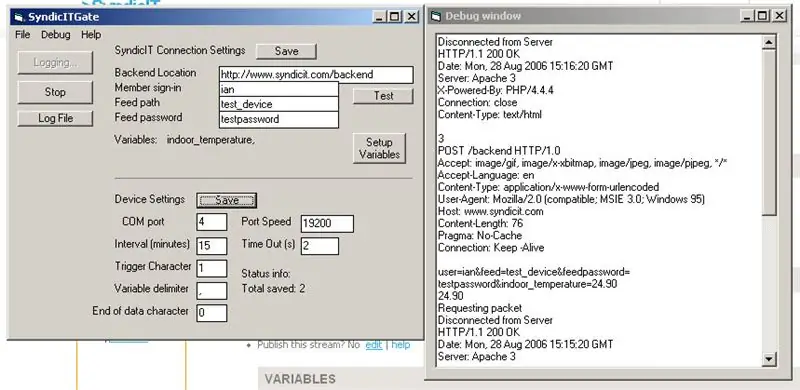Click the Test connection button
The height and width of the screenshot is (390, 800).
click(x=383, y=96)
